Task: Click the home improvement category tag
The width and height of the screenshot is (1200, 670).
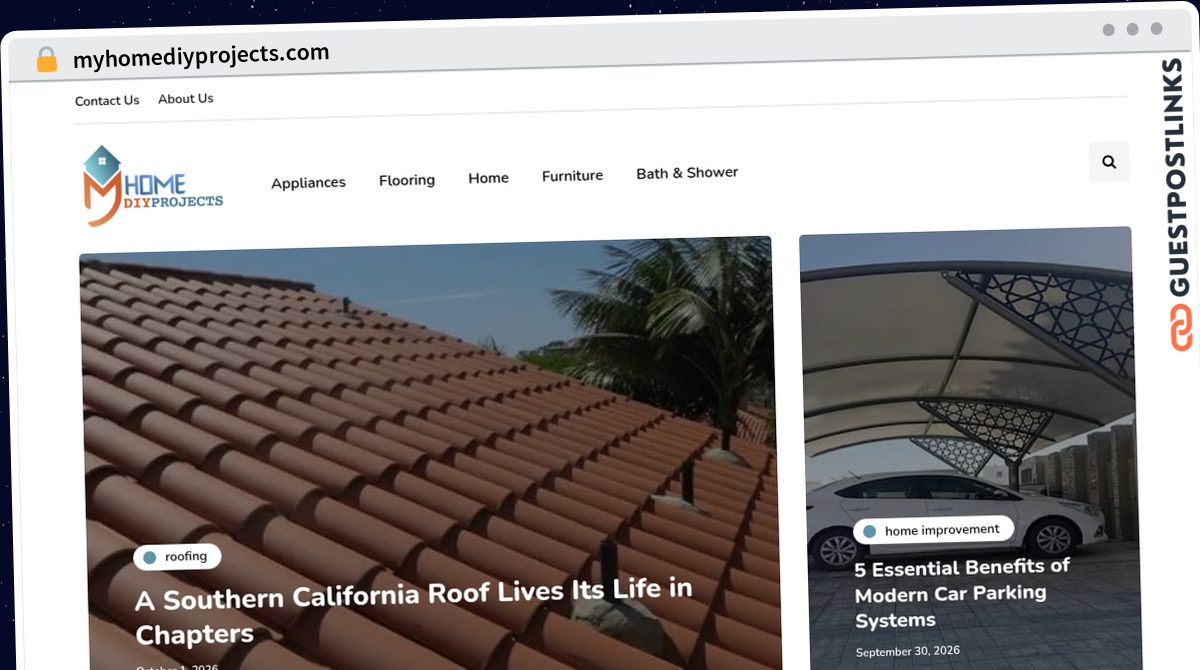Action: [933, 530]
